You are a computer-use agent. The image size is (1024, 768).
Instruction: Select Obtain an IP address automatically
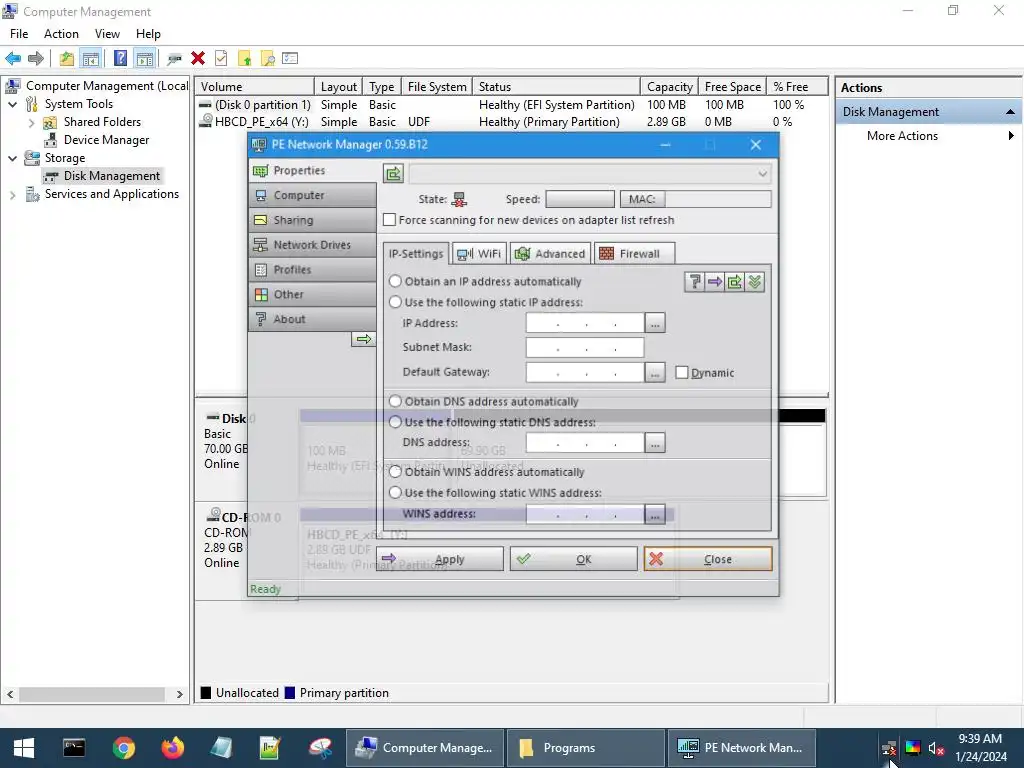click(395, 281)
